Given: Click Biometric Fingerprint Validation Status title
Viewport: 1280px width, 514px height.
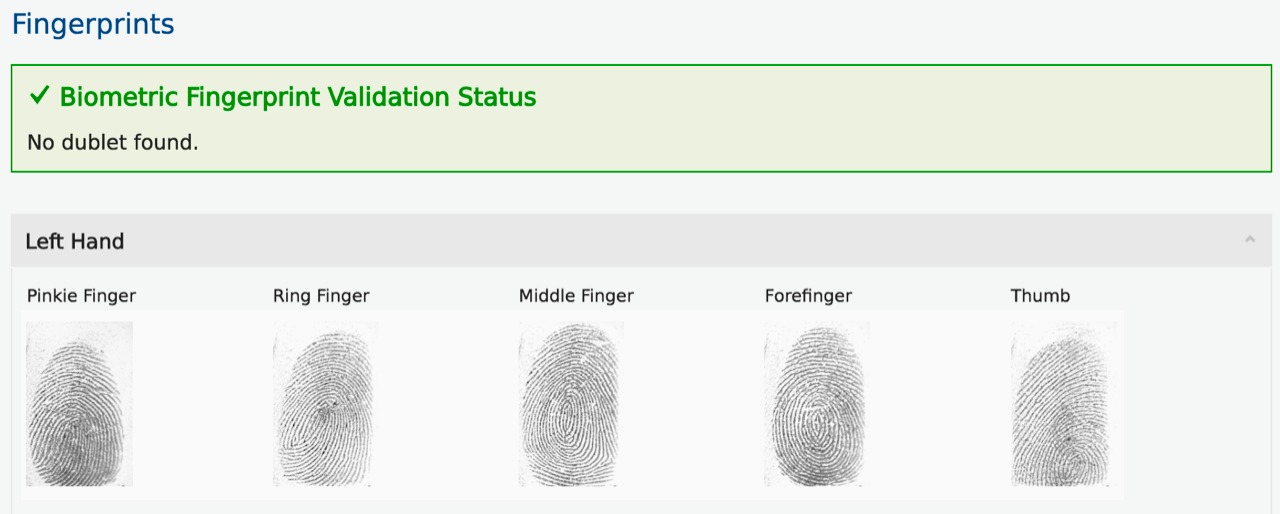Looking at the screenshot, I should (x=298, y=97).
